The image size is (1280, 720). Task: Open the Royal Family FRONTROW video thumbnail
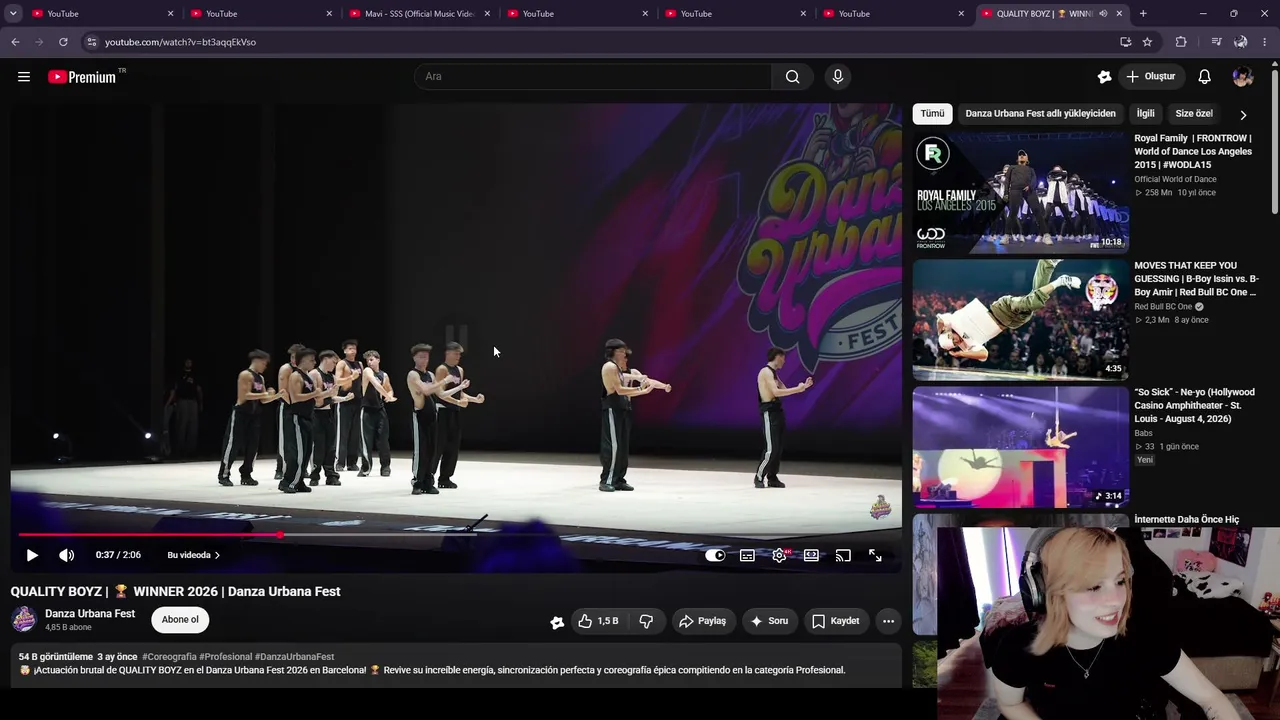[x=1020, y=192]
